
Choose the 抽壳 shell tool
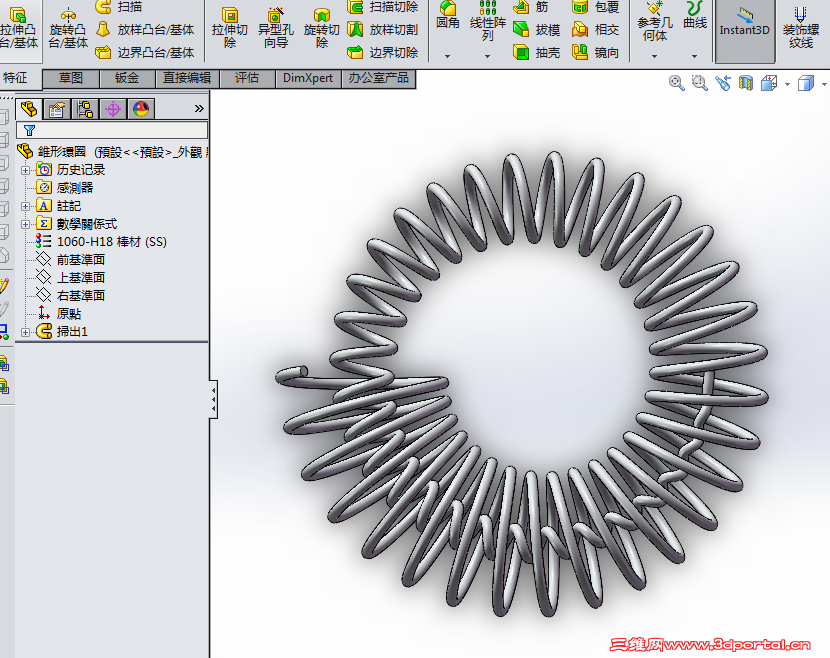pos(537,52)
